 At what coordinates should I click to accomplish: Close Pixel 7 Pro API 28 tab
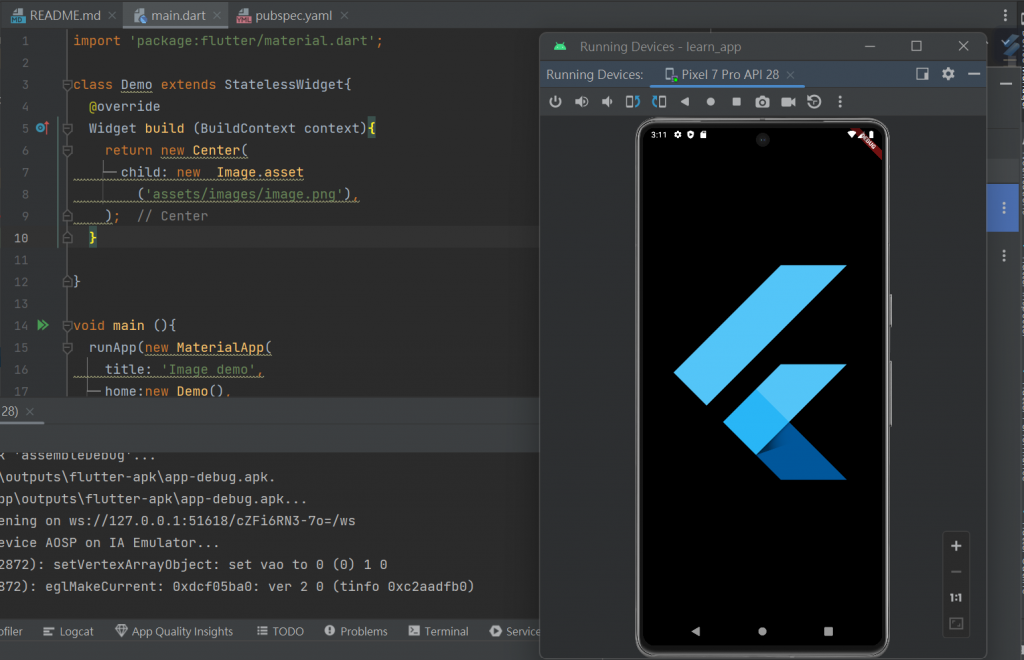(790, 75)
